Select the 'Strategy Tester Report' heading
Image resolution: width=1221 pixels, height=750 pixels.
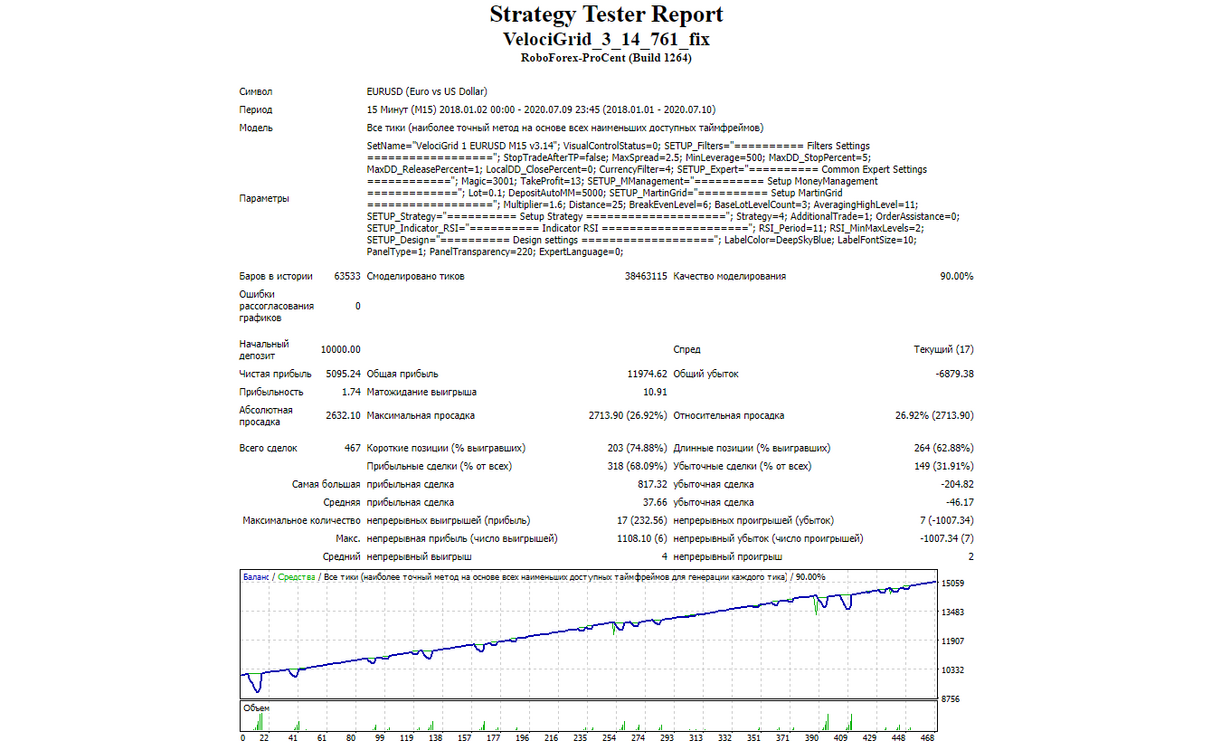(606, 15)
